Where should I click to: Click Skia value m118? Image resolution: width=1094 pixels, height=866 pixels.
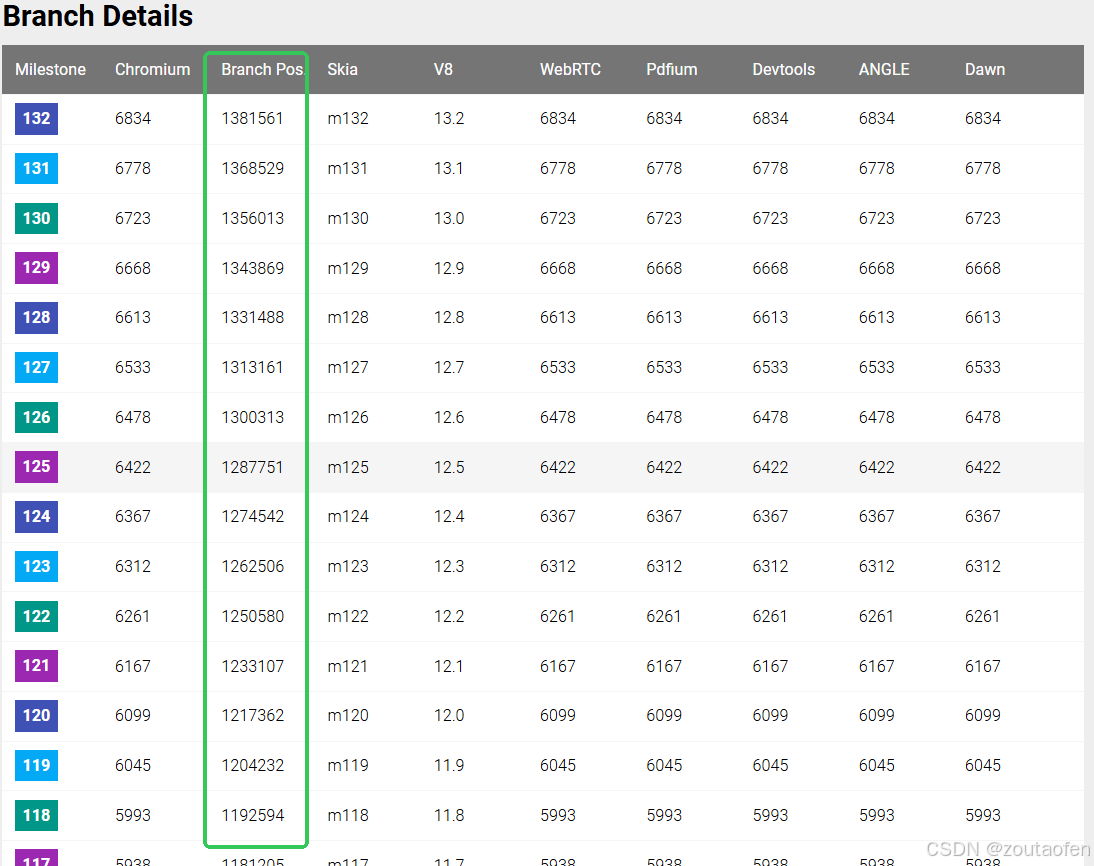pyautogui.click(x=347, y=815)
